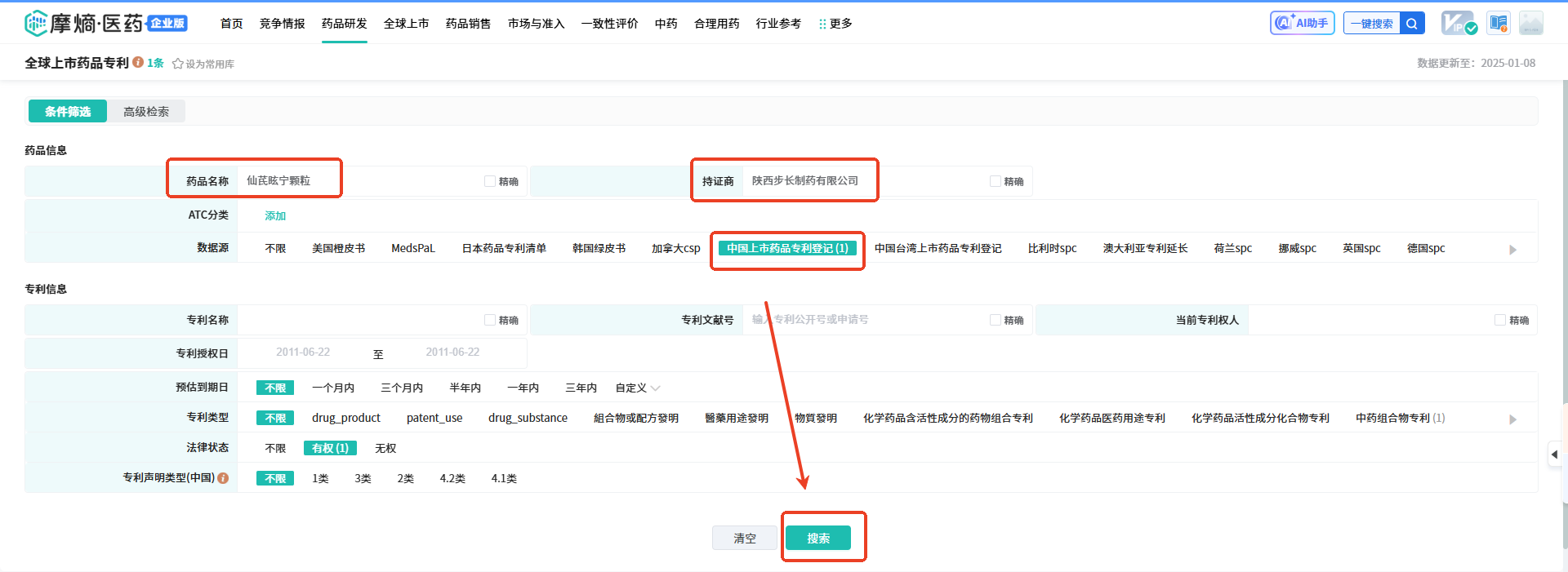The width and height of the screenshot is (1568, 572).
Task: Expand more 专利类型 options with right arrow
Action: click(x=1512, y=419)
